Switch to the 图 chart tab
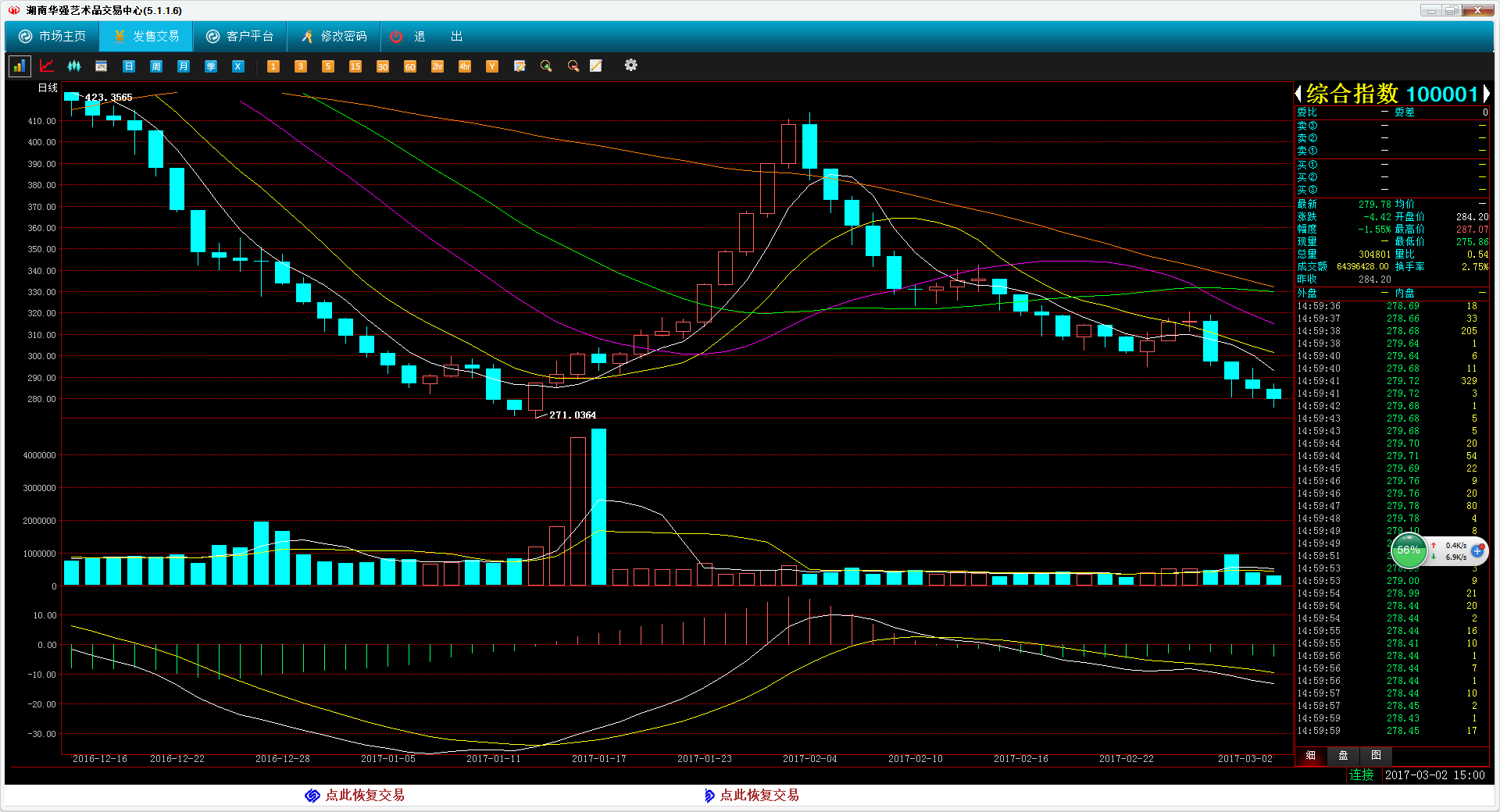The width and height of the screenshot is (1500, 812). point(1377,756)
